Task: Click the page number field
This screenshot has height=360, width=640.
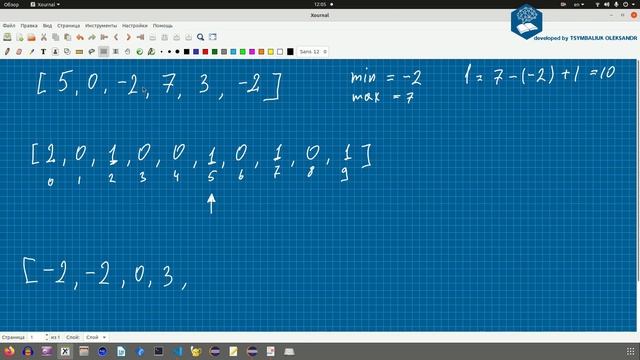Action: [36, 337]
